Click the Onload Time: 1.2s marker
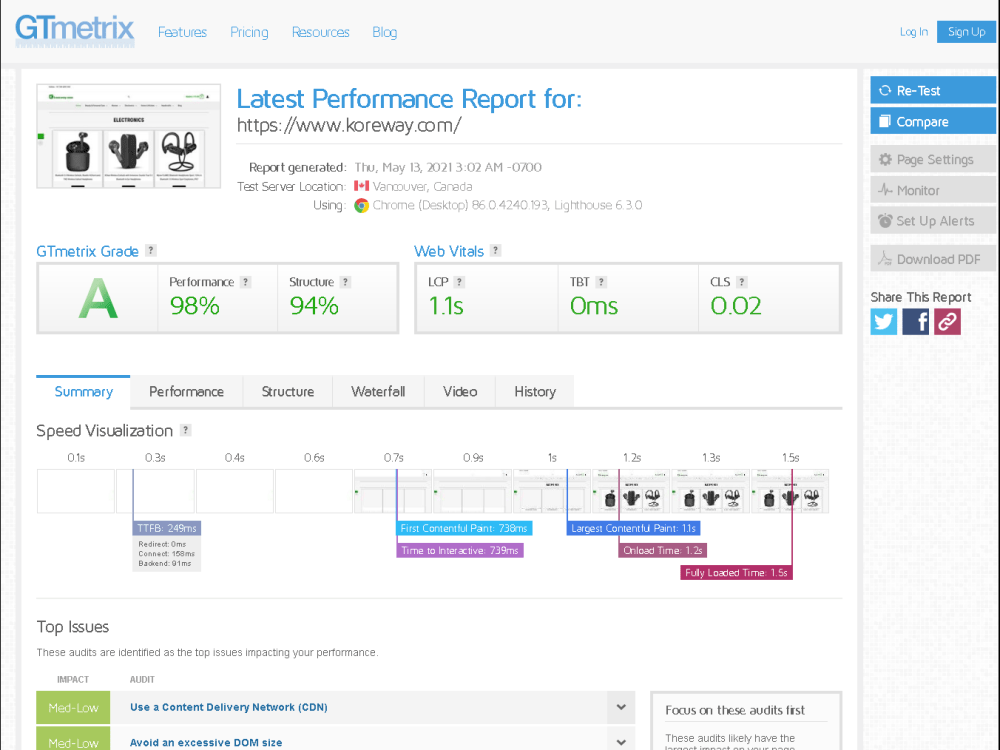Image resolution: width=1000 pixels, height=750 pixels. (x=663, y=550)
